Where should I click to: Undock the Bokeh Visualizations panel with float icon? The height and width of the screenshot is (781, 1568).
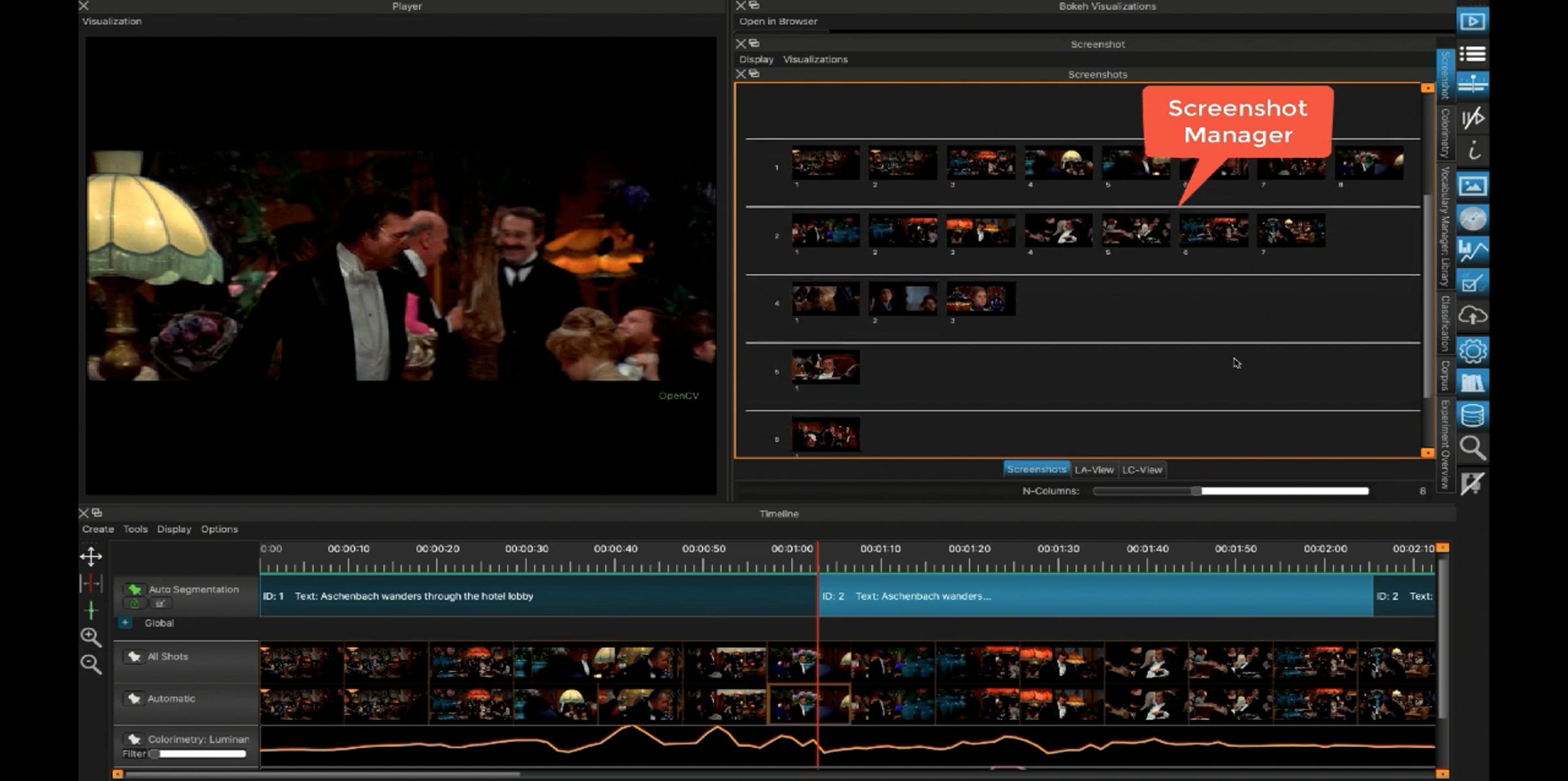754,5
